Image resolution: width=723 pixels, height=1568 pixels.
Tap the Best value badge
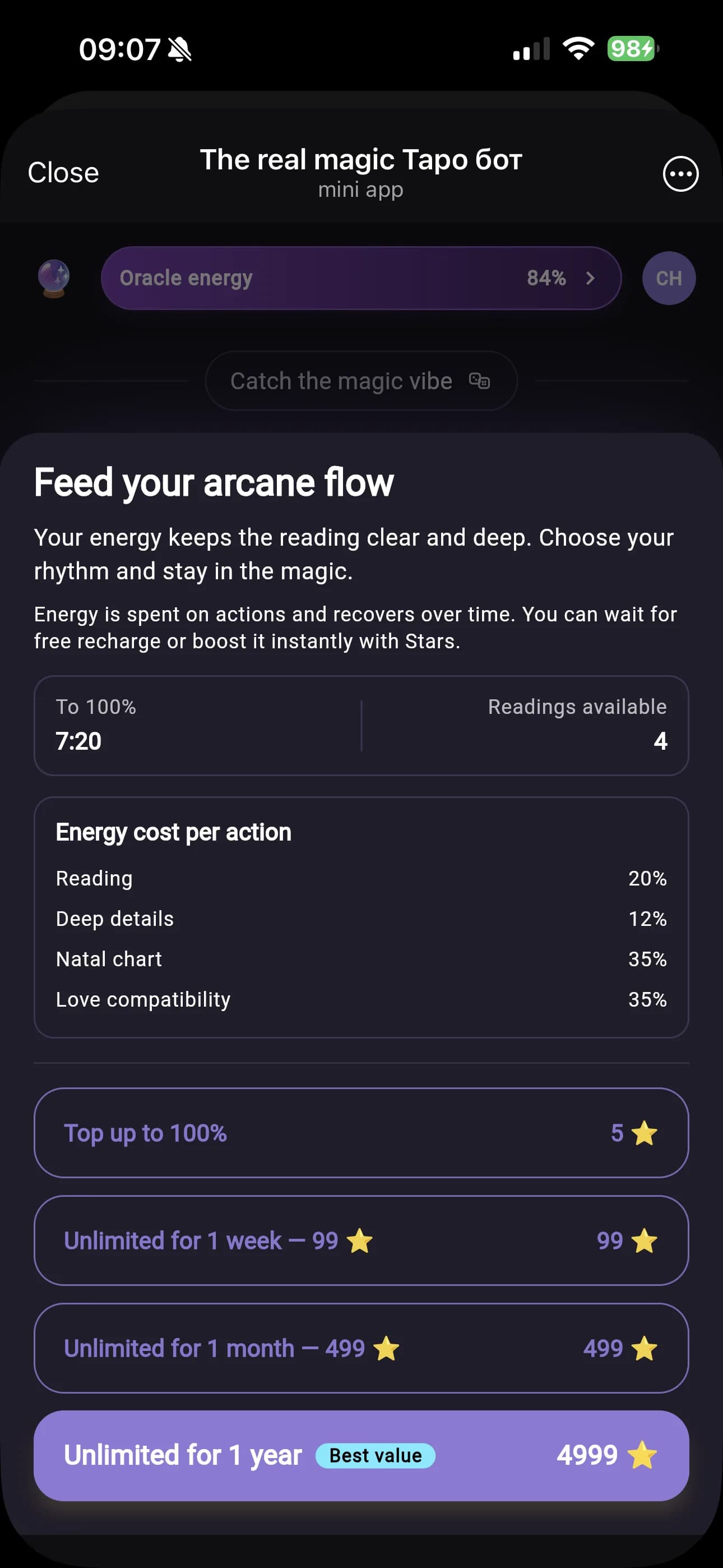coord(376,1455)
